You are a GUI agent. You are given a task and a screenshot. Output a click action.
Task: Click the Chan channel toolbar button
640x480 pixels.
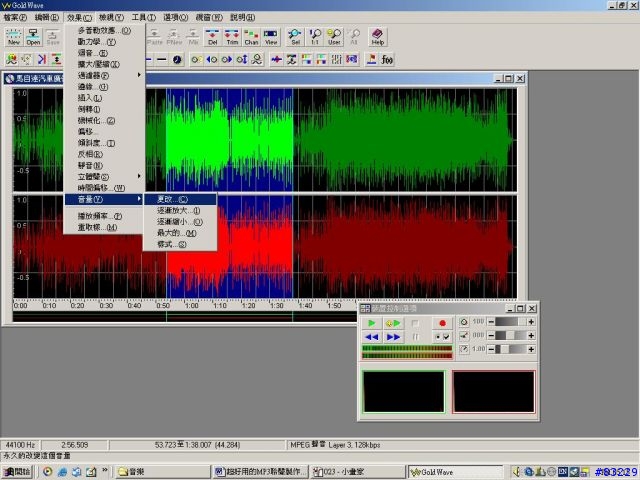pyautogui.click(x=251, y=37)
